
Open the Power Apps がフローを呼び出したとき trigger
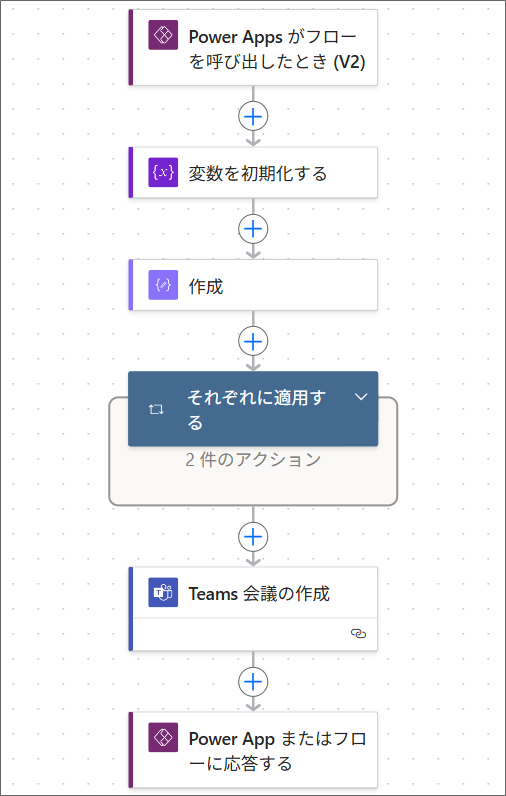click(253, 47)
